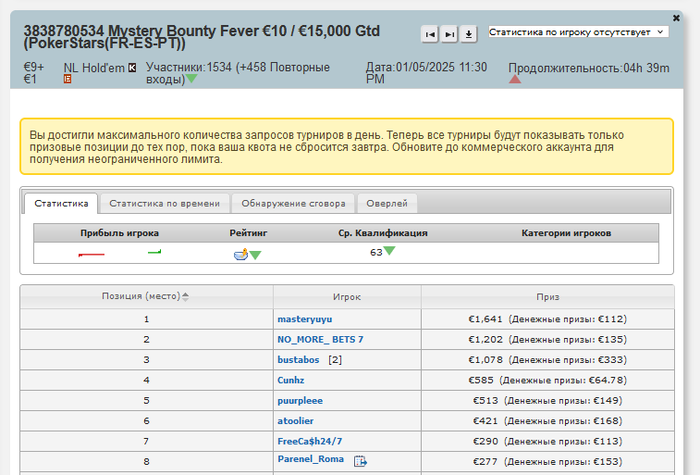The width and height of the screenshot is (700, 475).
Task: Open player Cunhz profile
Action: coord(291,380)
